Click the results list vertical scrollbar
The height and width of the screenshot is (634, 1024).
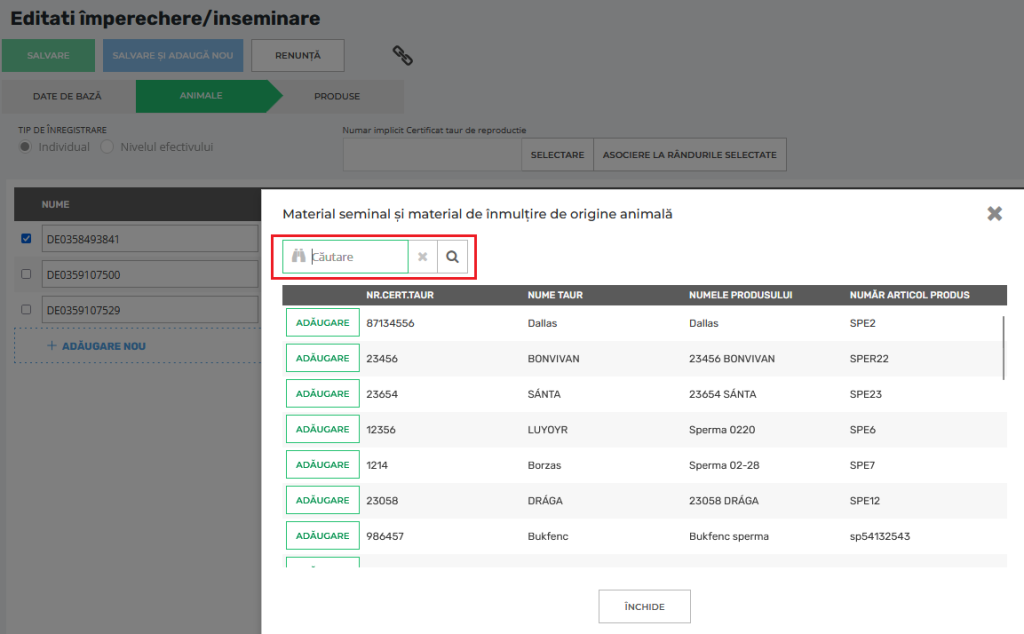coord(1005,347)
